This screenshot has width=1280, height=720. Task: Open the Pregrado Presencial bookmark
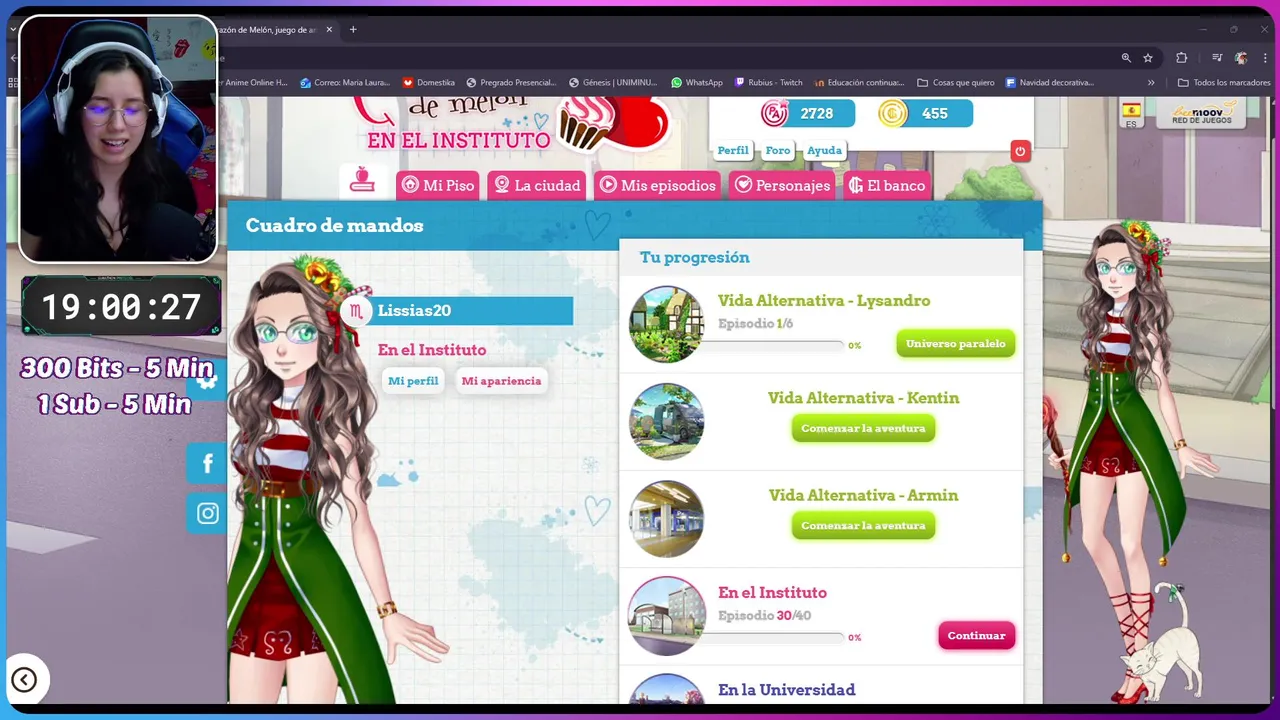511,83
